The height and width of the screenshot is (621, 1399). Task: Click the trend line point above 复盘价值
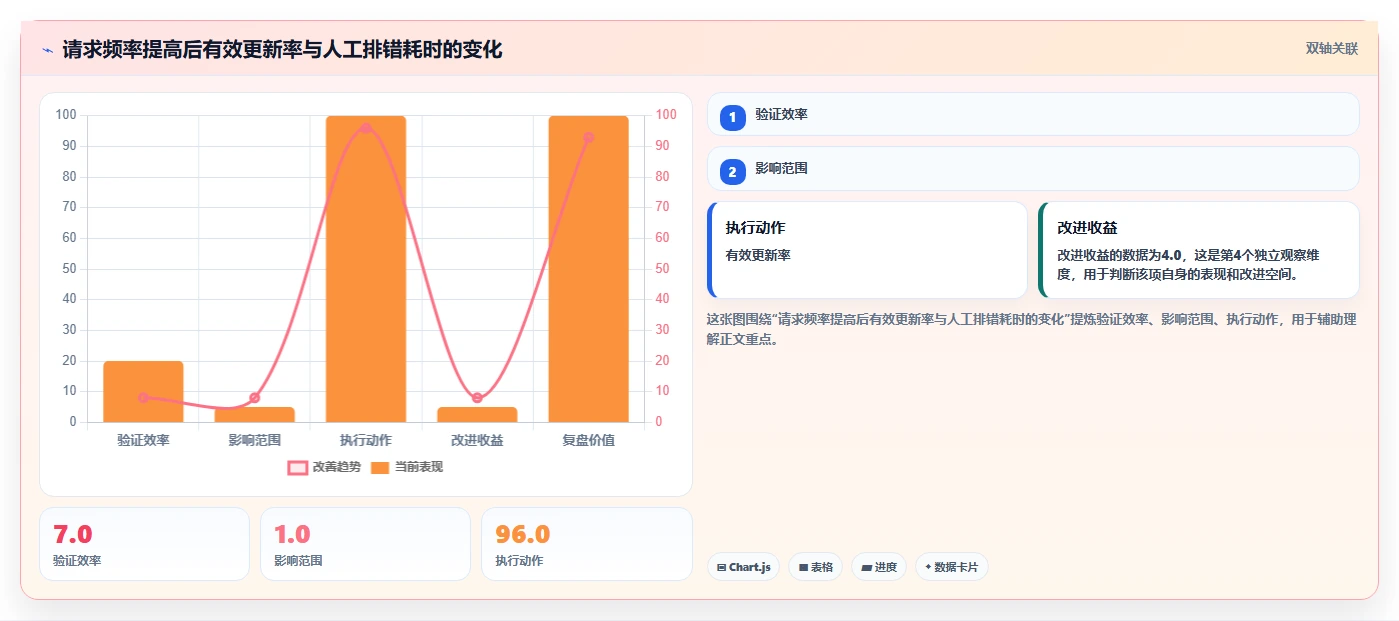[589, 137]
